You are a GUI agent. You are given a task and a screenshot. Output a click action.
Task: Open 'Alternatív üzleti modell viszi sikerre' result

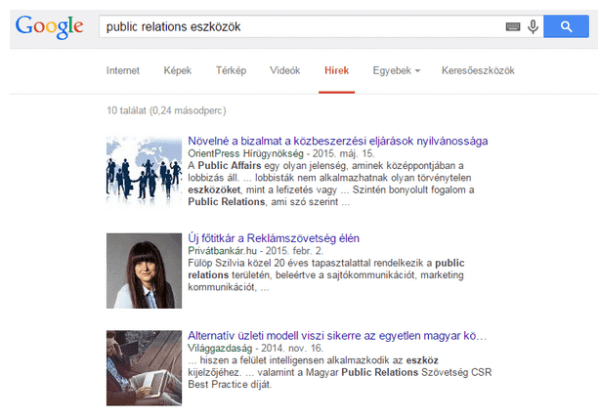[337, 336]
